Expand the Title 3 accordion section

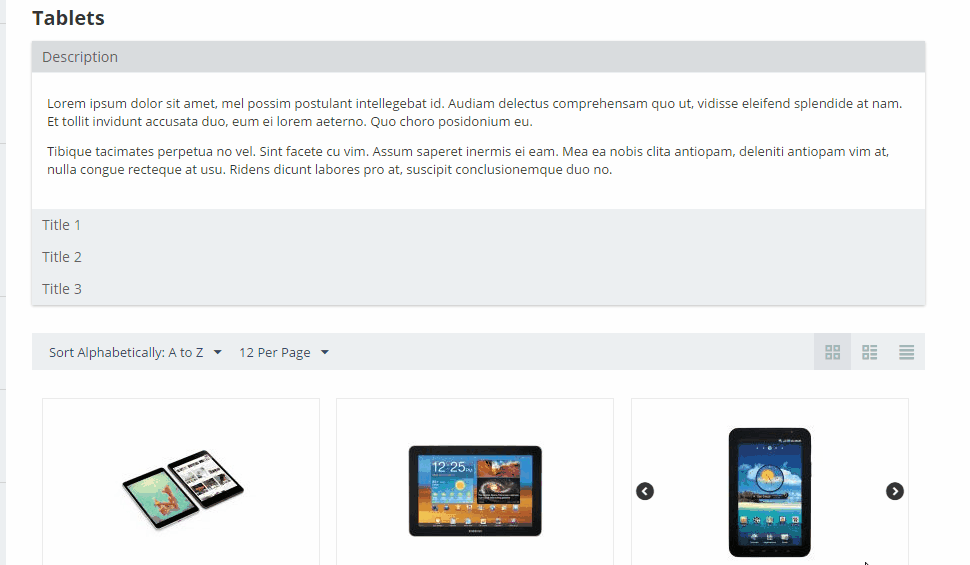coord(478,289)
